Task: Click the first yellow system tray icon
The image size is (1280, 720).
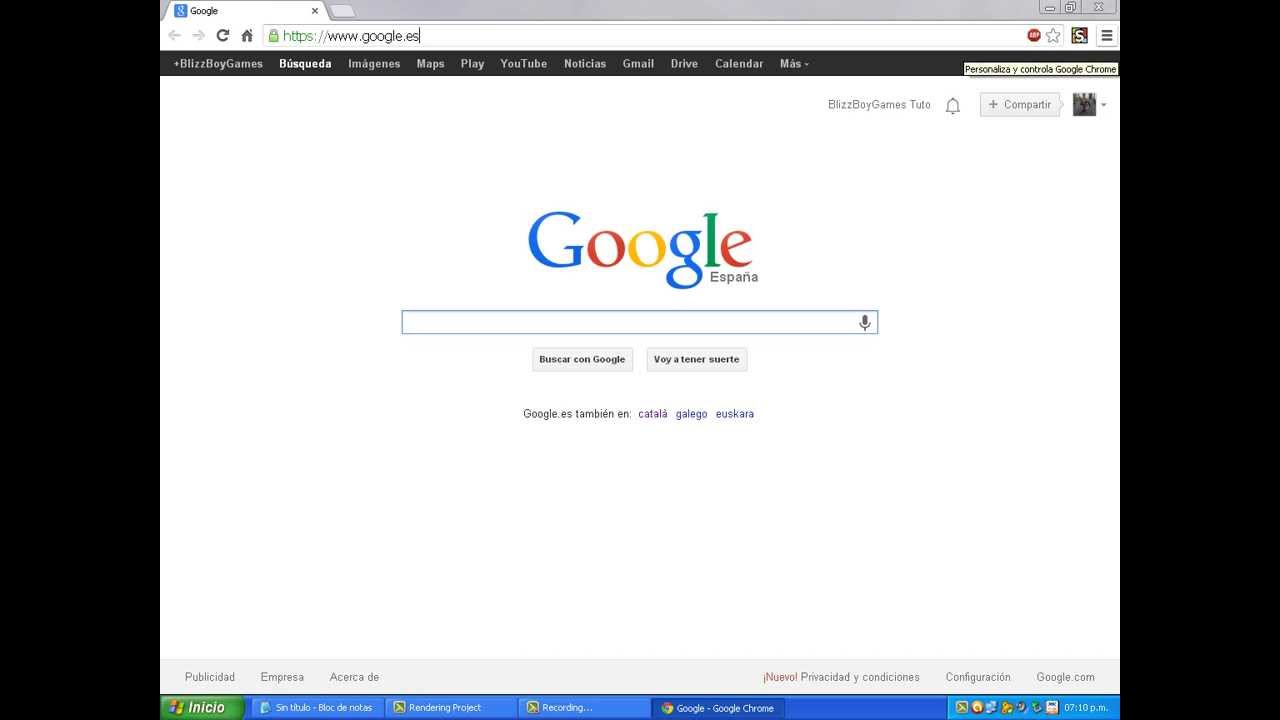Action: click(x=962, y=707)
